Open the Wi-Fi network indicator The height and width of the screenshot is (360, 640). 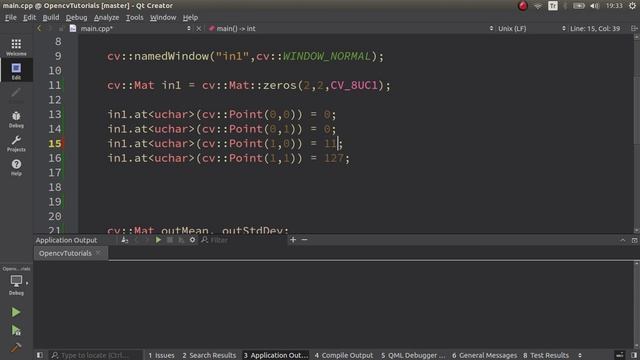[538, 6]
